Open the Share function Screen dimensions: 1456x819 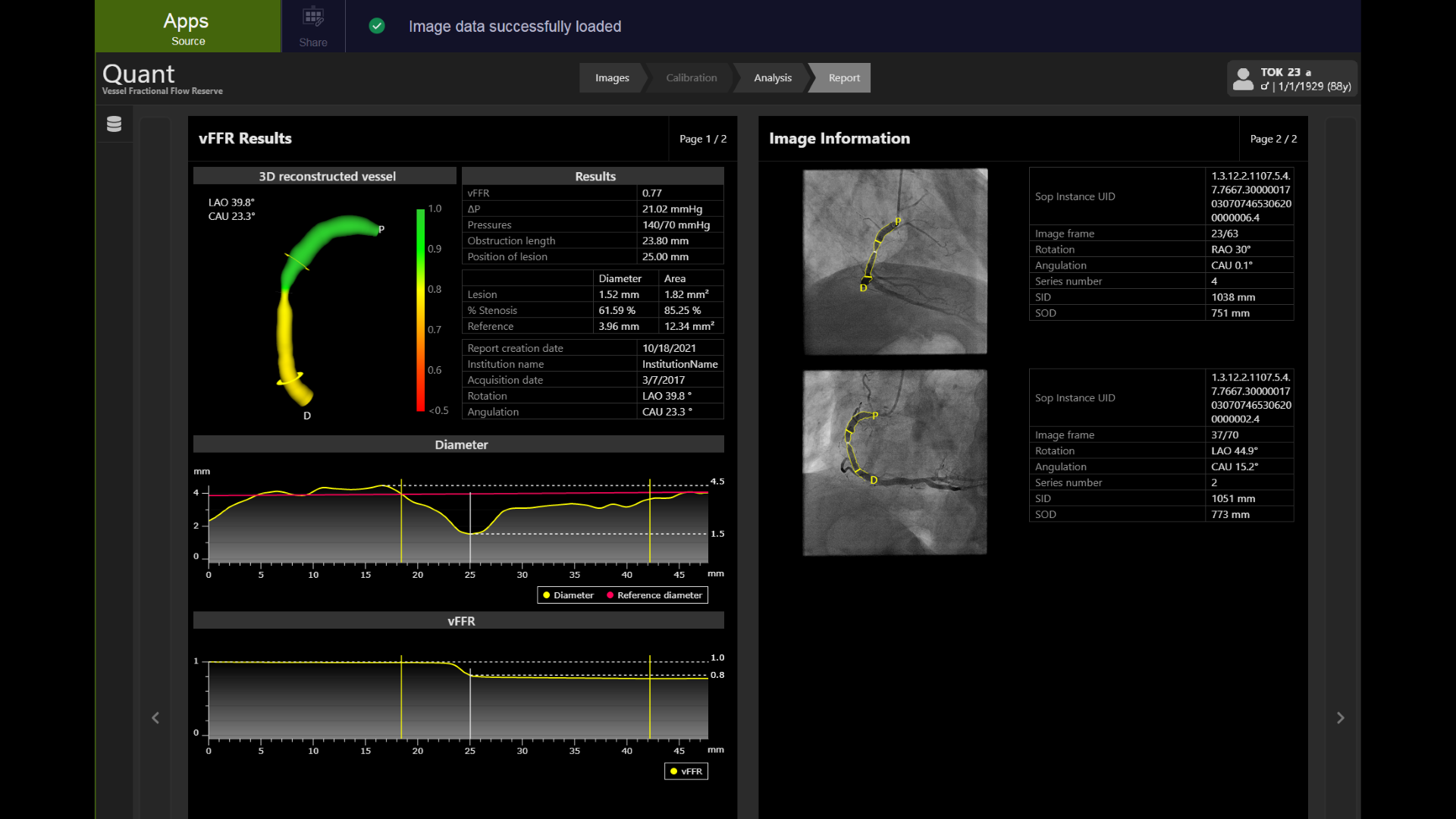click(312, 25)
